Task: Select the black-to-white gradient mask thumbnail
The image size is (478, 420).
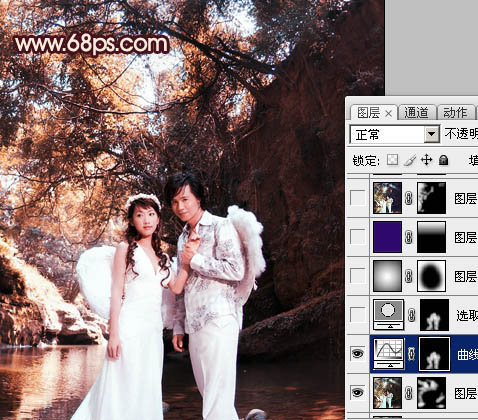Action: 431,237
